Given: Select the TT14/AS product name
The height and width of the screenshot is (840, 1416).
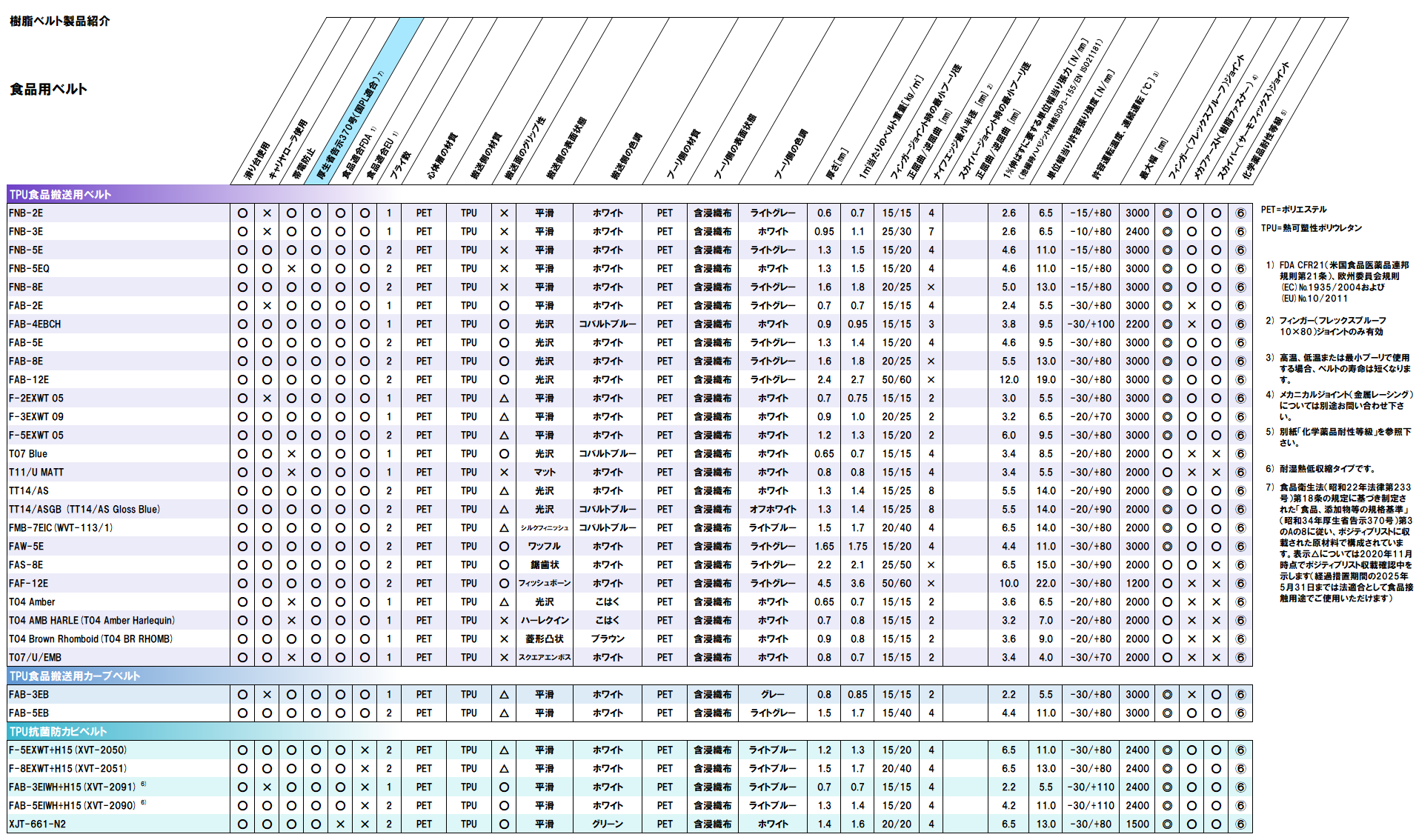Looking at the screenshot, I should [29, 491].
